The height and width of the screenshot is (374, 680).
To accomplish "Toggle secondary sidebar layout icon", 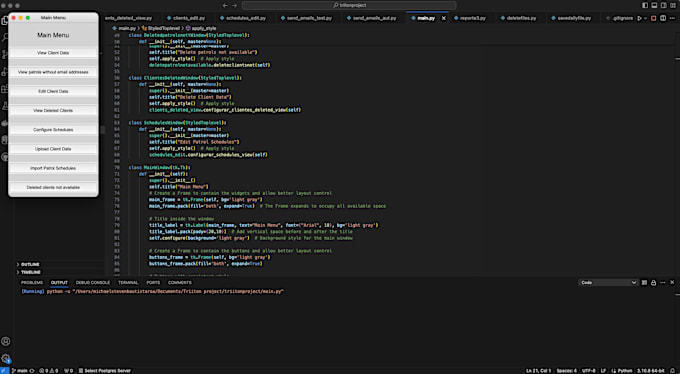I will tap(664, 5).
